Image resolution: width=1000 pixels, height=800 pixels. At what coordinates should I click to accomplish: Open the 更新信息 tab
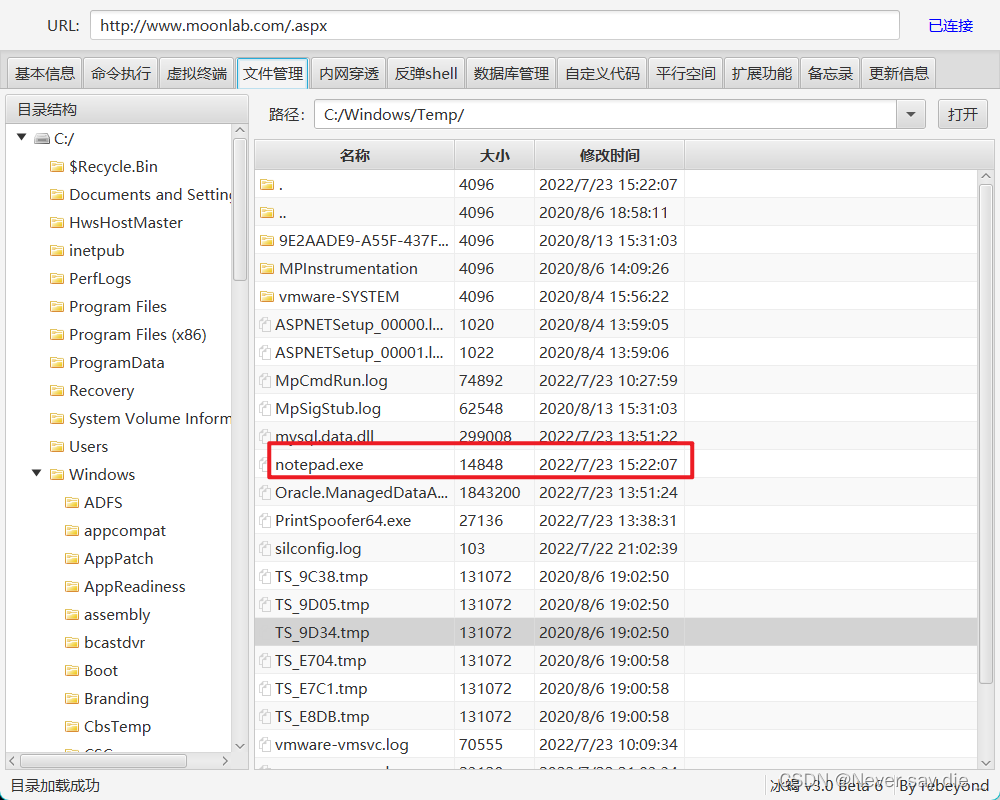[x=899, y=73]
